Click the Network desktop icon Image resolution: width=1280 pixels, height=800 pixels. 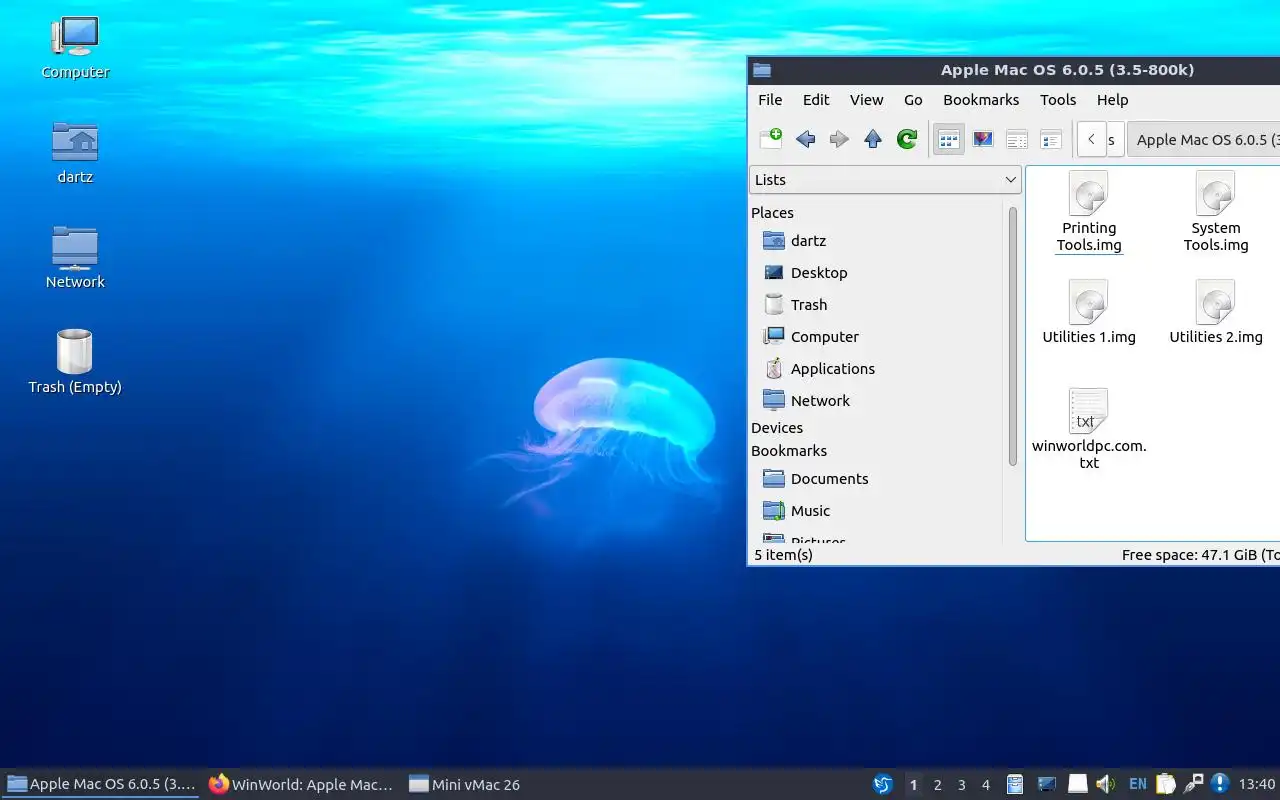point(75,257)
